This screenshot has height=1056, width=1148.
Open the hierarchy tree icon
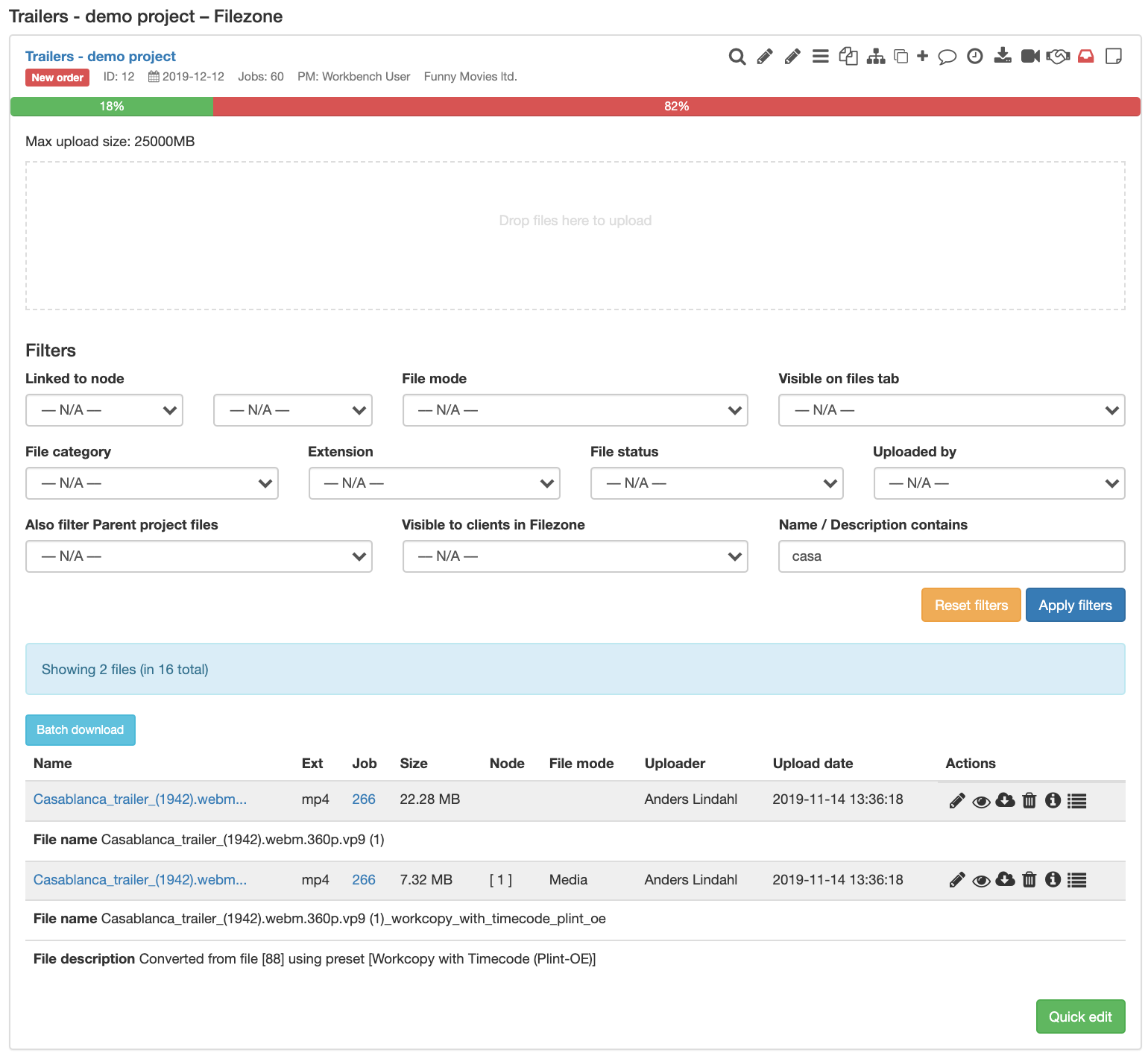(876, 57)
